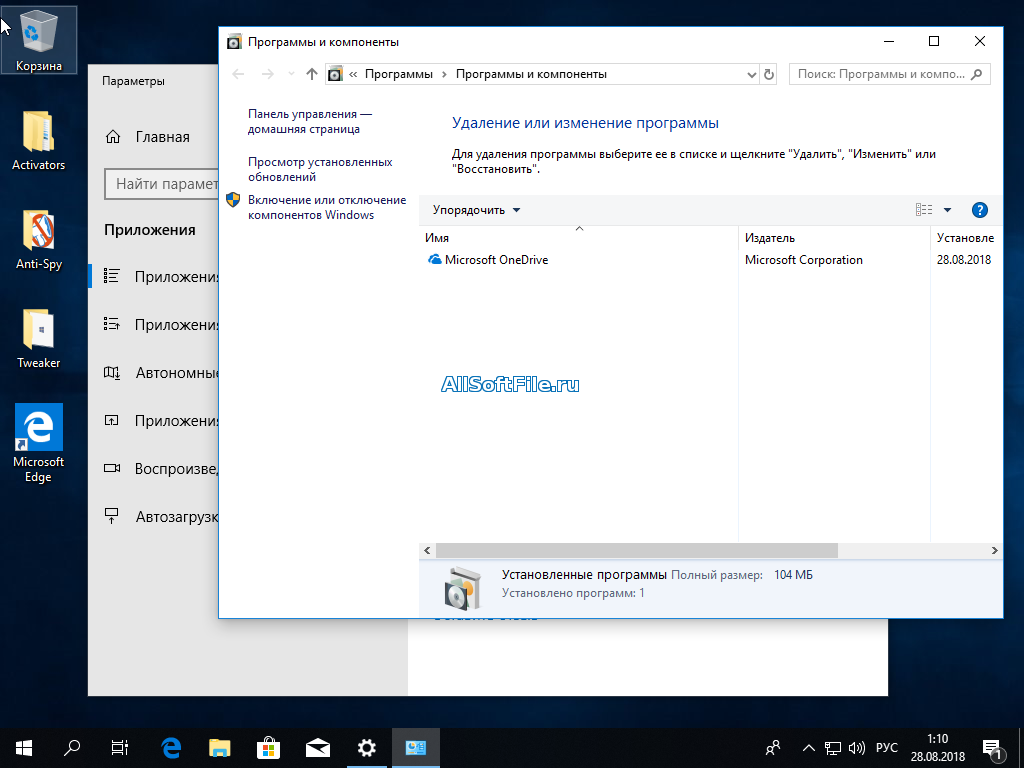Open Включение или отключение компонентов Windows

point(326,207)
